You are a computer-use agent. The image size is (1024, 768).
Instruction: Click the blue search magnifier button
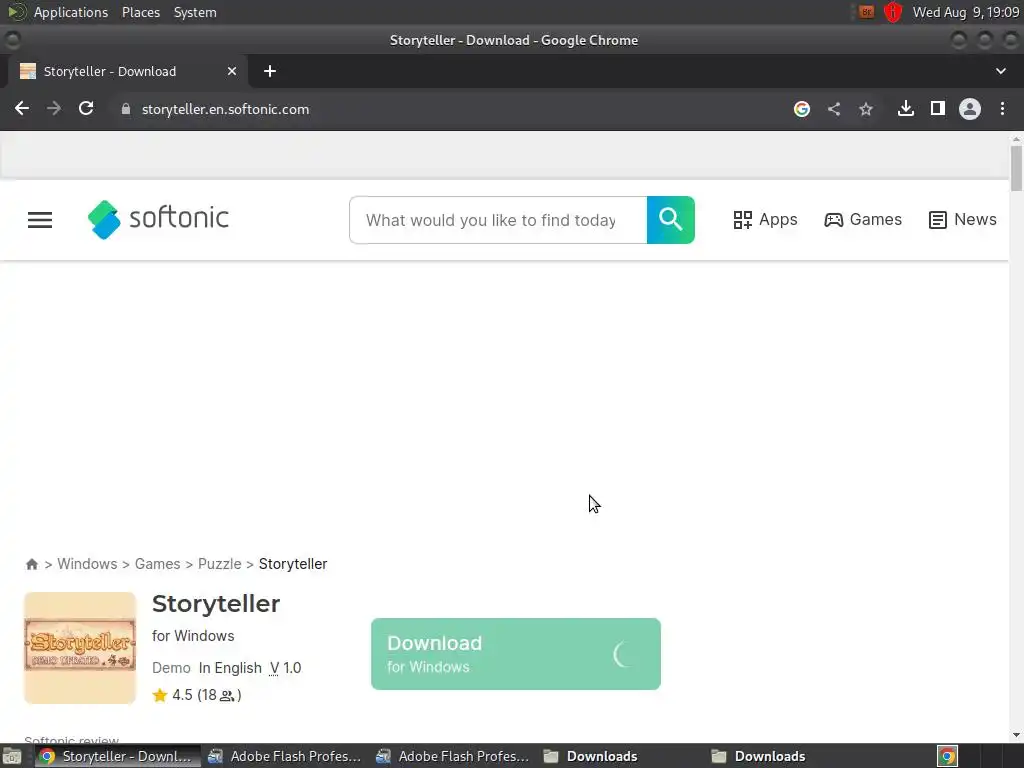pyautogui.click(x=671, y=220)
